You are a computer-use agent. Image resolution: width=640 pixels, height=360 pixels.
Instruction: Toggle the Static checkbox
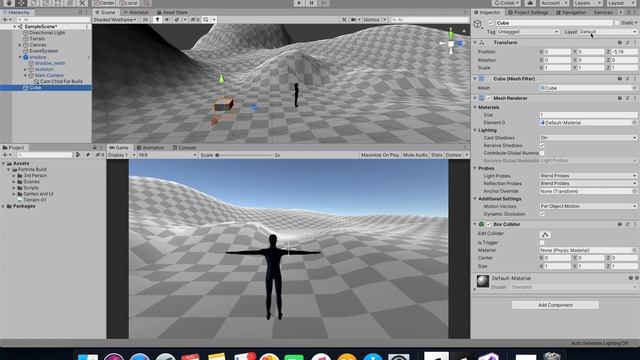tap(617, 23)
